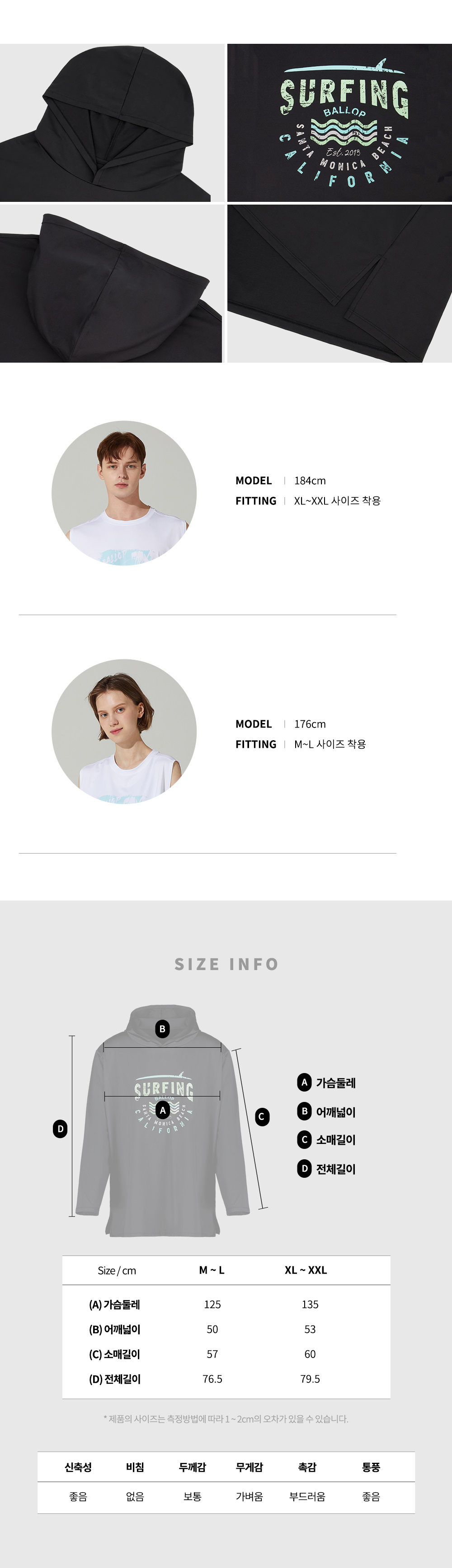View the hem side-slit detail image
Image resolution: width=452 pixels, height=1568 pixels.
coord(340,284)
